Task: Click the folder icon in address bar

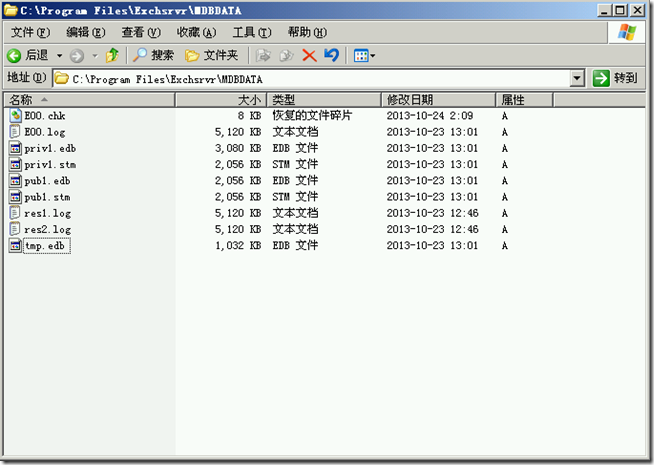Action: 62,78
